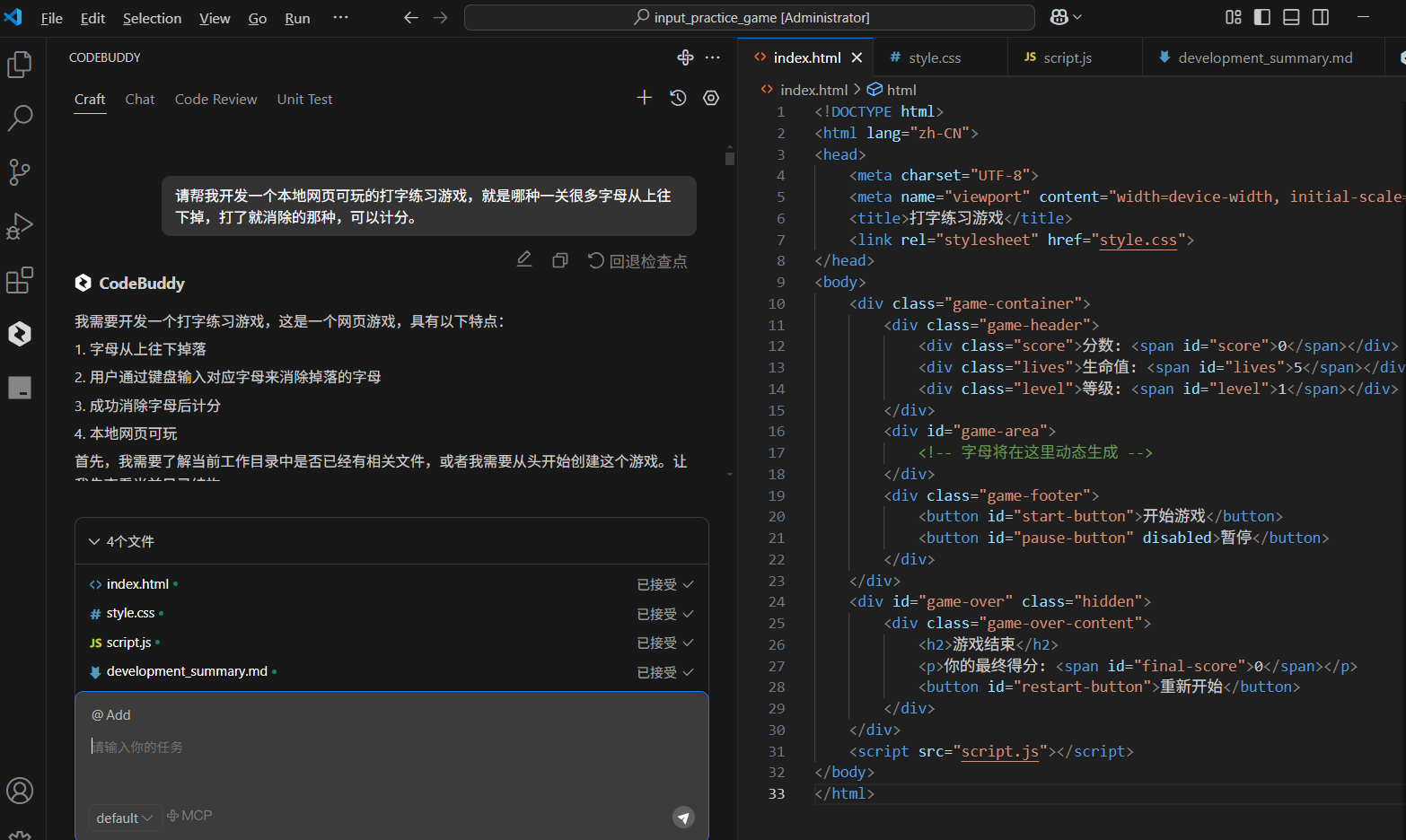
Task: Switch to development_summary.md editor tab
Action: tap(1265, 57)
